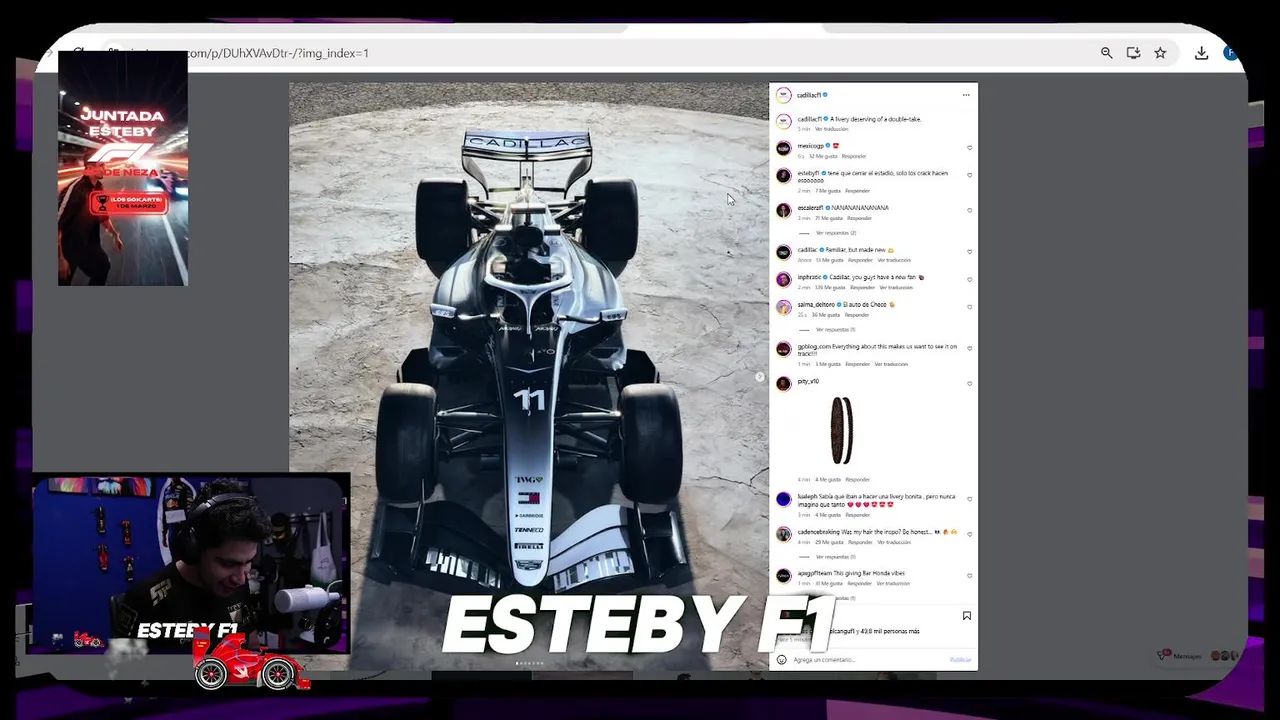Open cadencebraking profile avatar
Viewport: 1280px width, 720px height.
(784, 534)
